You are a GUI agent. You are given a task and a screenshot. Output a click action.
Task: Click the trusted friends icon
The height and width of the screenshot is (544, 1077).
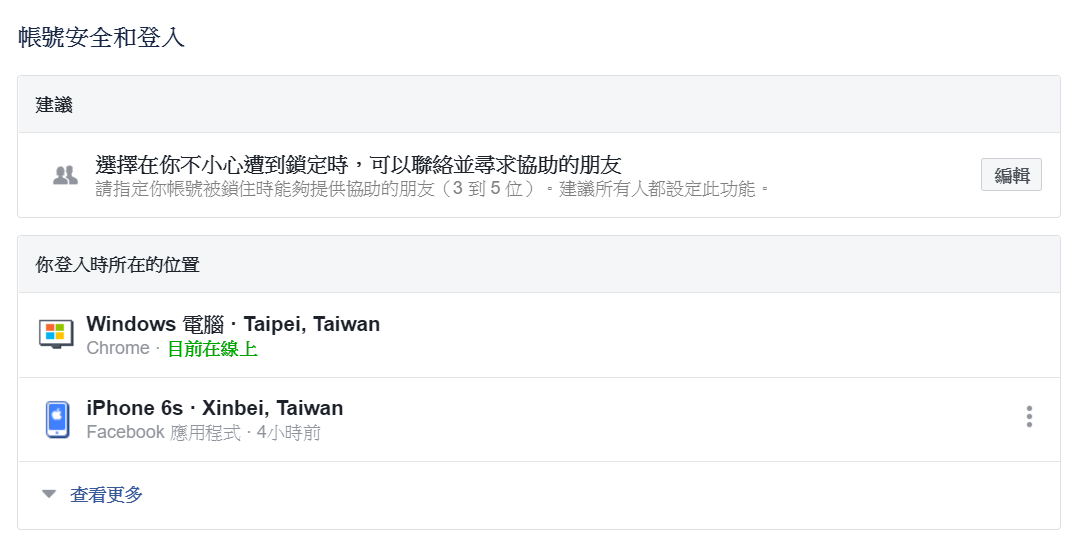click(x=65, y=176)
